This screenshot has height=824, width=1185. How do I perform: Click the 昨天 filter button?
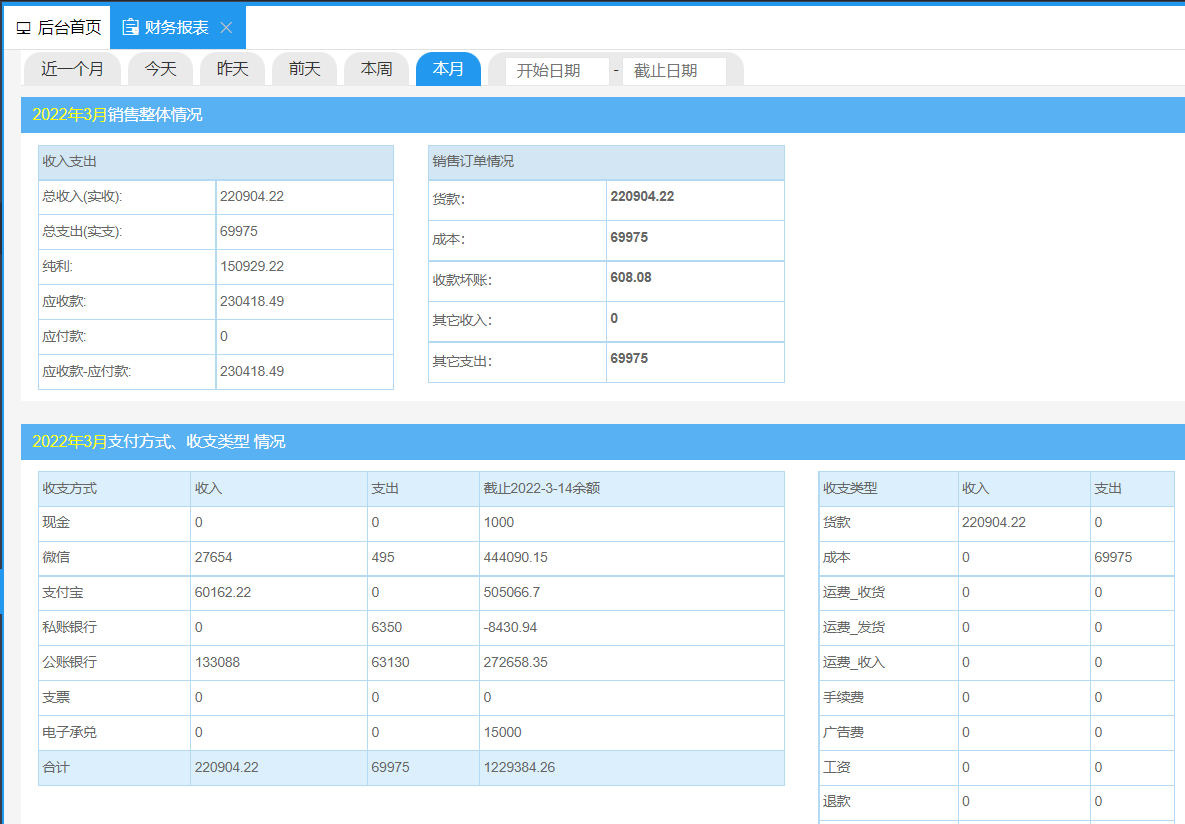(232, 70)
